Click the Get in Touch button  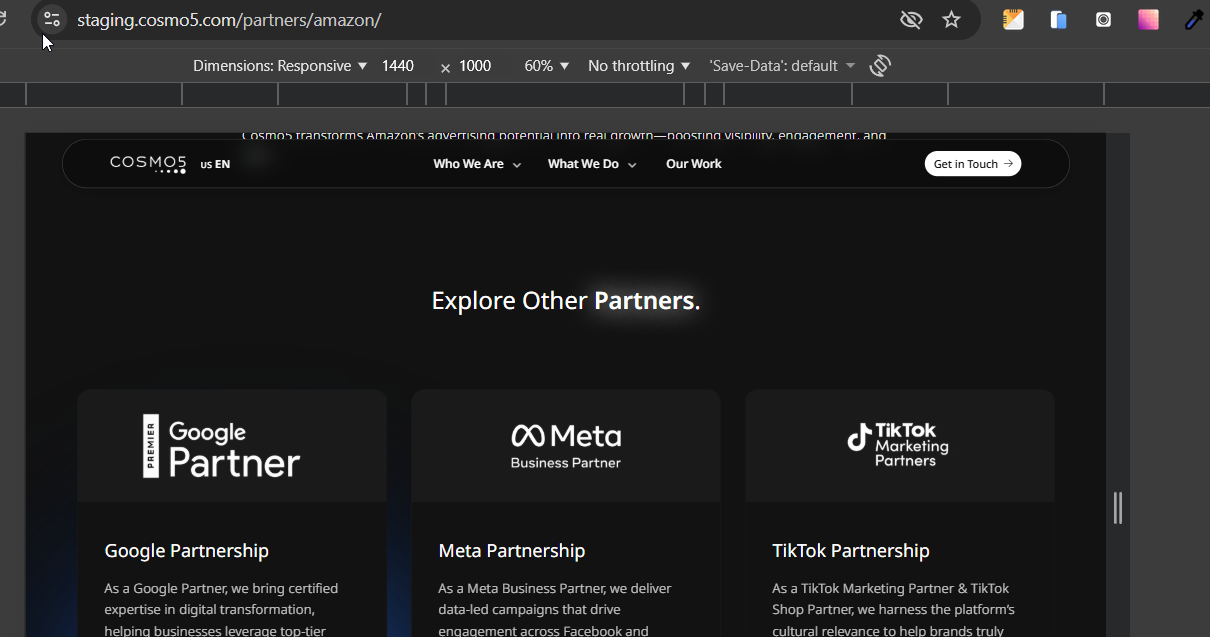point(973,164)
